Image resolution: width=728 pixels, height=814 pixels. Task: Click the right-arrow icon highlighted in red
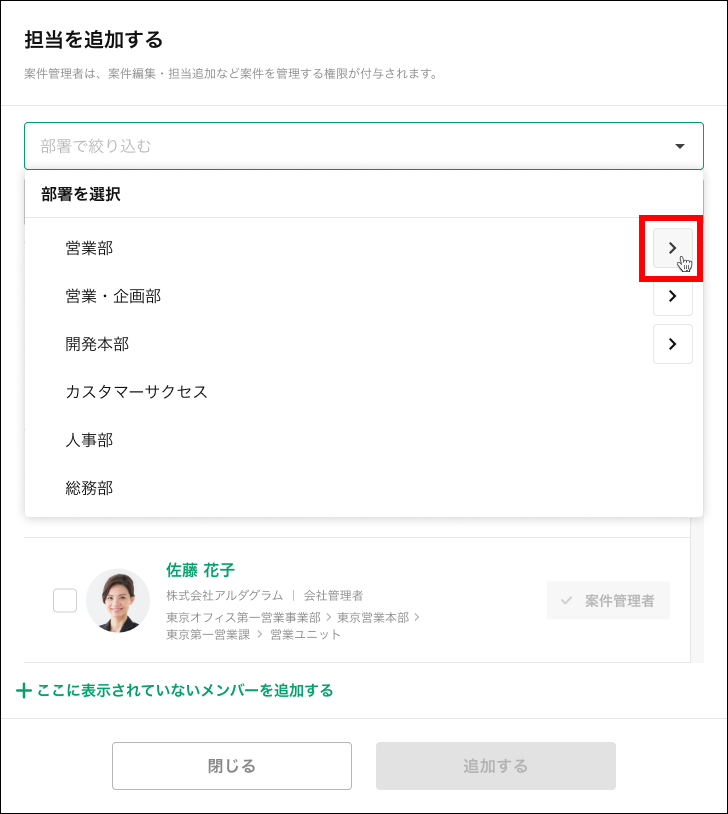[x=672, y=247]
